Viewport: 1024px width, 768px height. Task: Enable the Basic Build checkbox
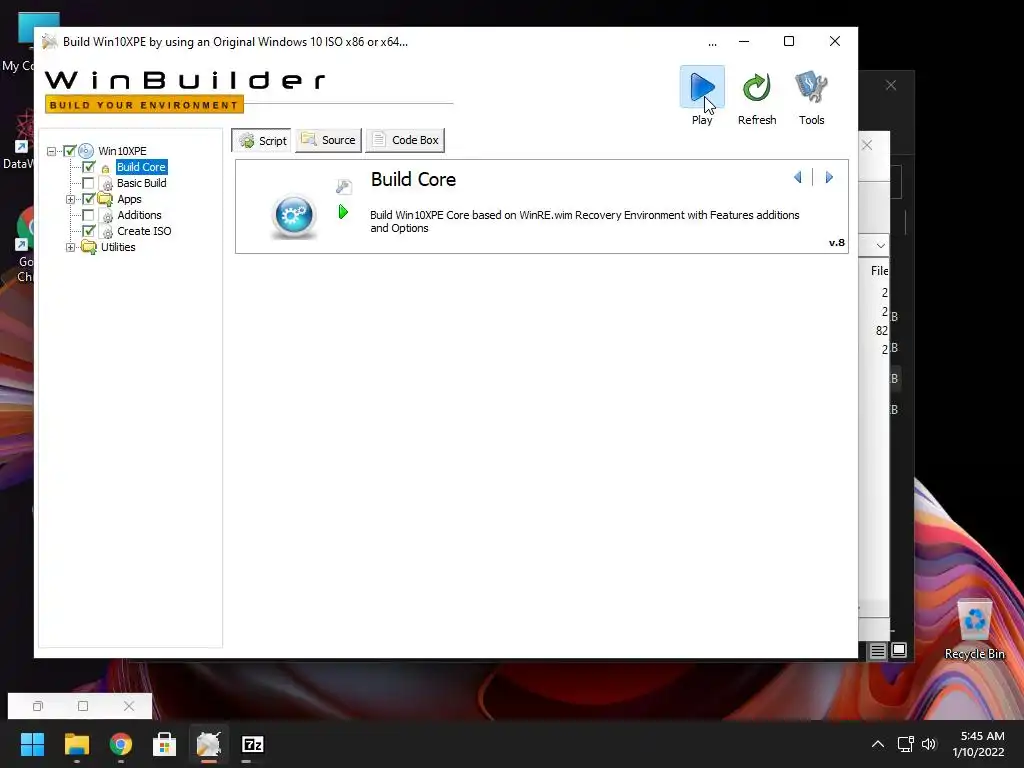click(x=88, y=183)
